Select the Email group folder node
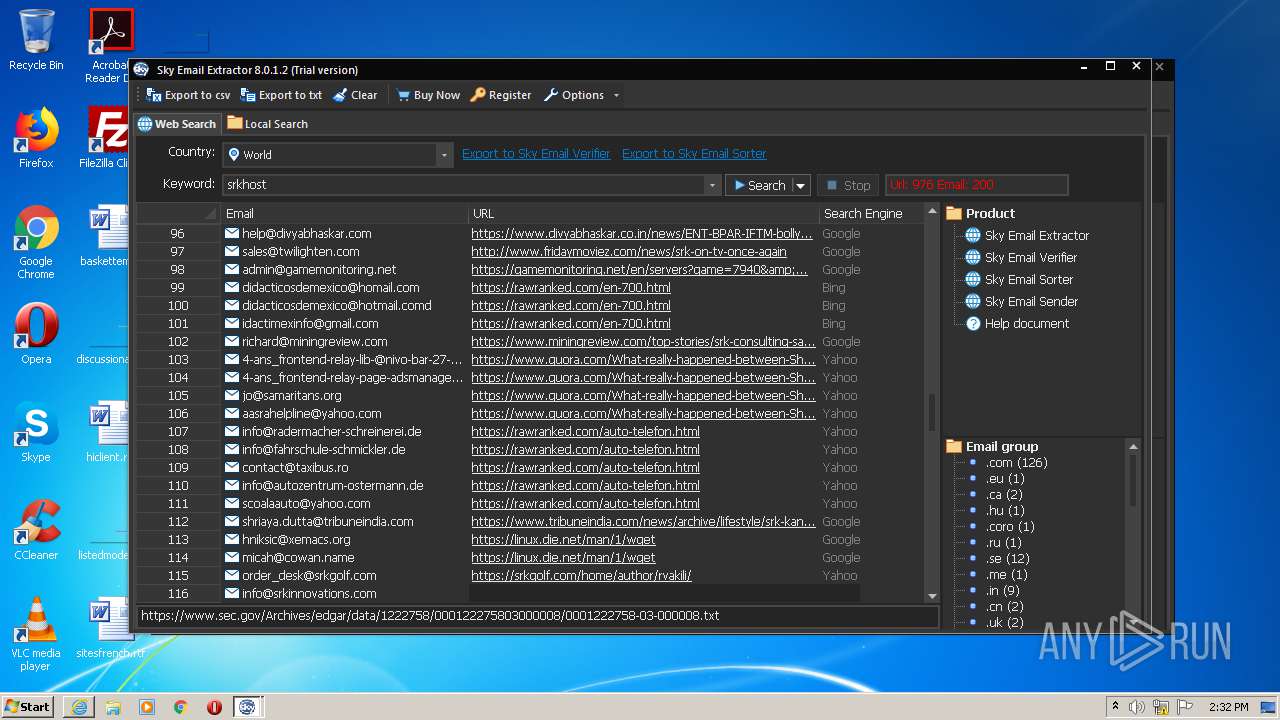1280x720 pixels. click(992, 447)
